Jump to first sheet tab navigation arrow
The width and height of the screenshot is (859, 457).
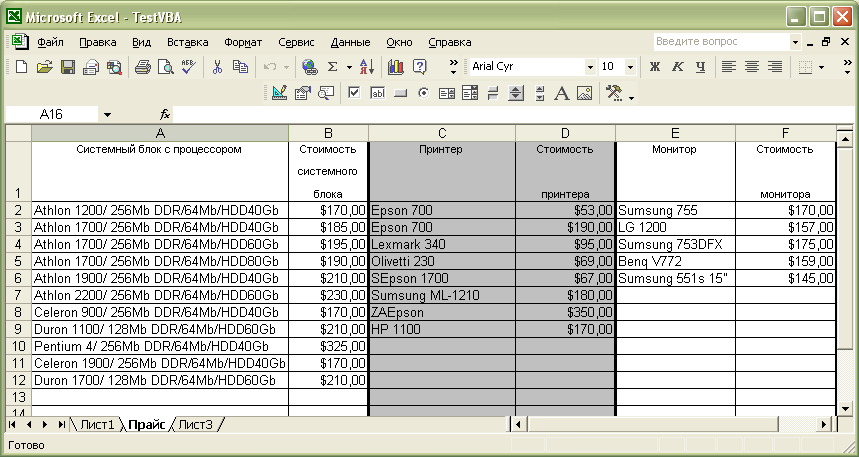tap(13, 424)
